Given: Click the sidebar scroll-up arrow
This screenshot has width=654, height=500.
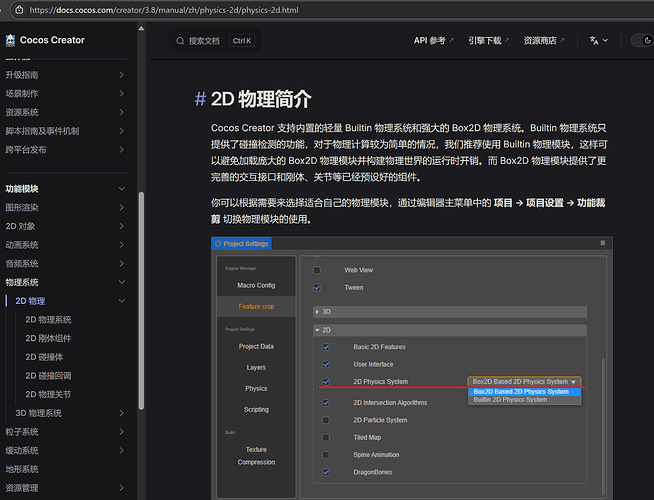Looking at the screenshot, I should [141, 28].
